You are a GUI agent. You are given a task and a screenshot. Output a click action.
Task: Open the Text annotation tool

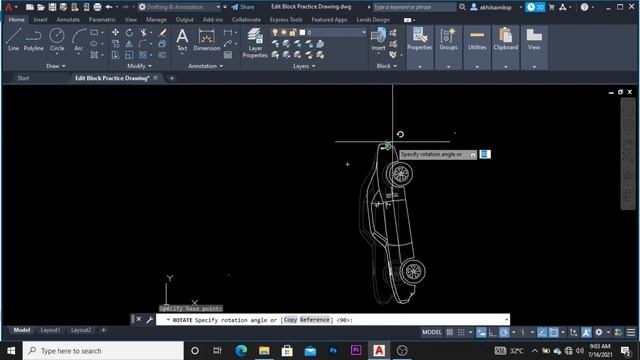coord(182,40)
